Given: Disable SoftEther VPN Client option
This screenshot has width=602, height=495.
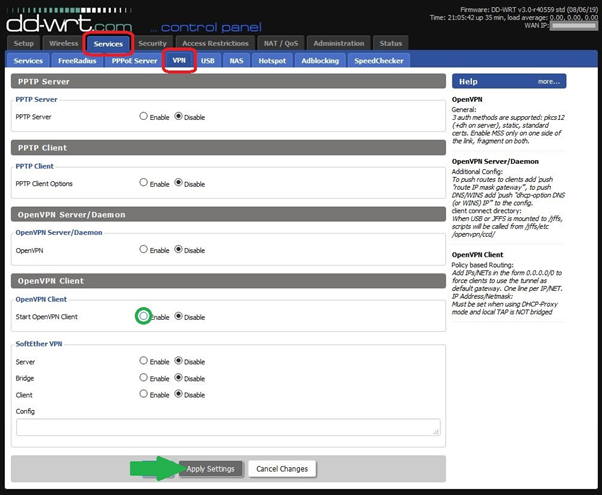Looking at the screenshot, I should (179, 394).
